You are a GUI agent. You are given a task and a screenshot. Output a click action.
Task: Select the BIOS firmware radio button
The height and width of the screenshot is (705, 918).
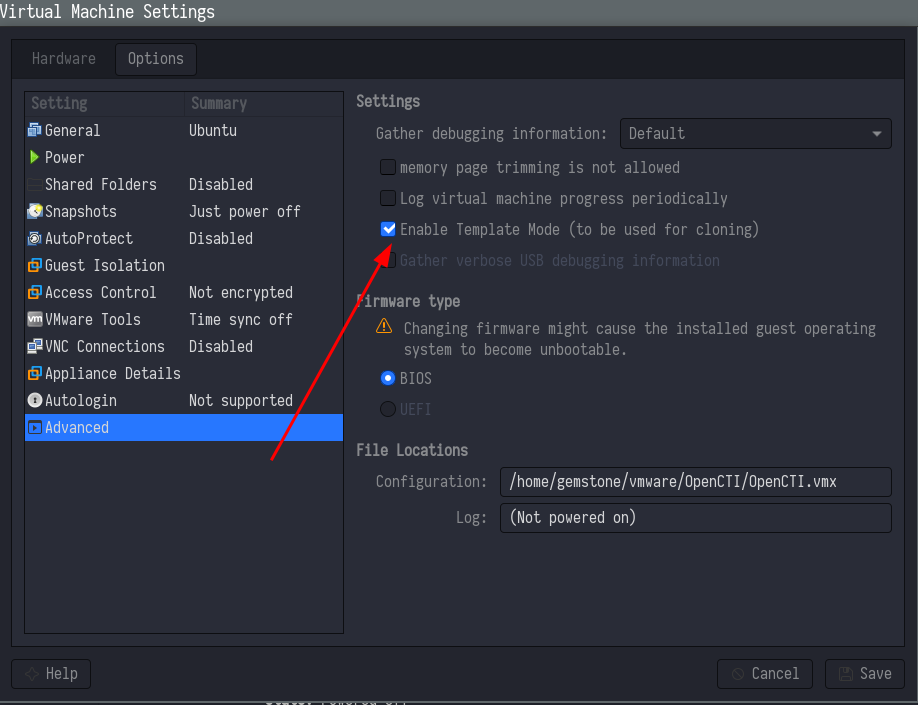coord(388,379)
